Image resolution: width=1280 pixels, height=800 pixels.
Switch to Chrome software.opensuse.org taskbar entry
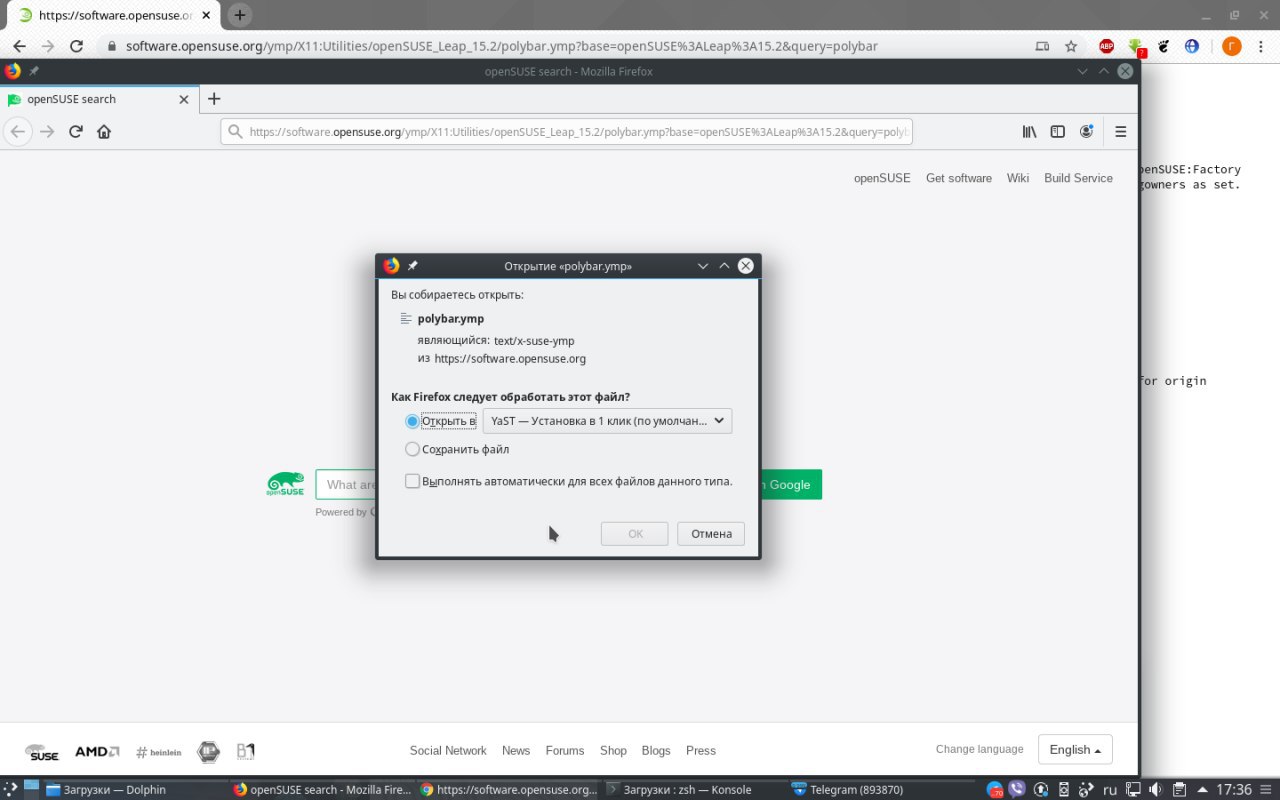tap(508, 789)
